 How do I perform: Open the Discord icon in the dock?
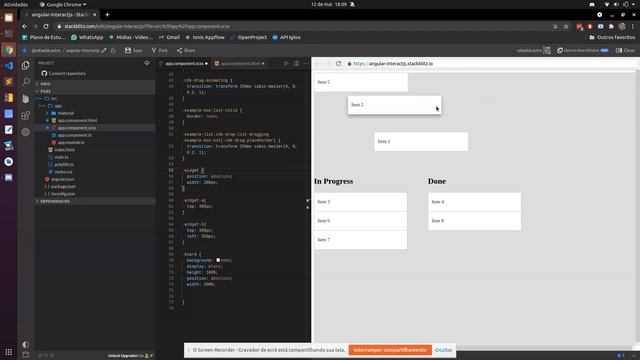(9, 178)
